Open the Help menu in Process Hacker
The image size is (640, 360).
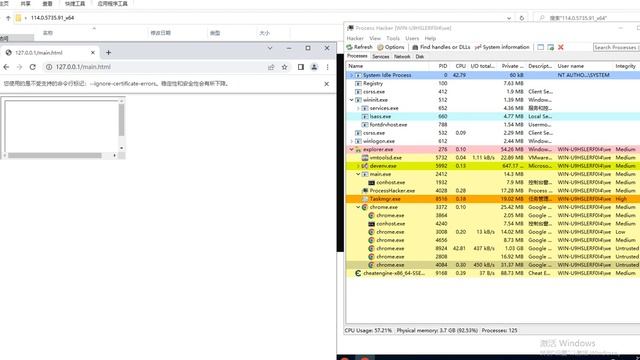[430, 38]
